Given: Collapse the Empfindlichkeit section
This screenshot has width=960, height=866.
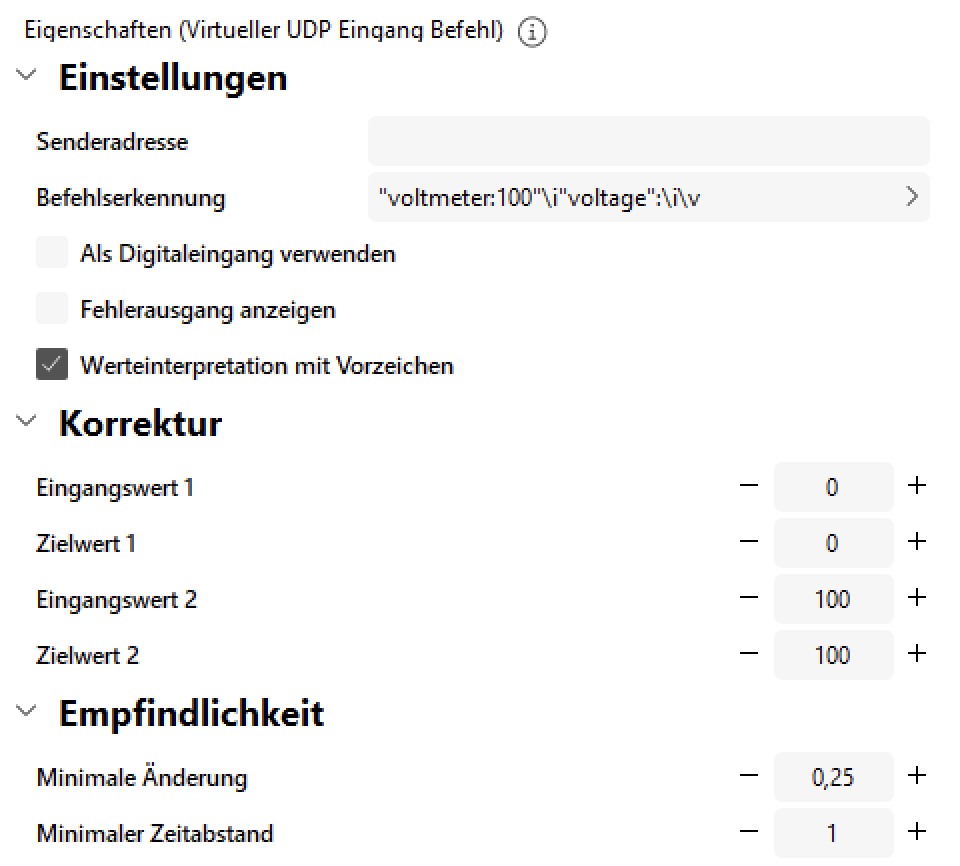Looking at the screenshot, I should pos(26,711).
